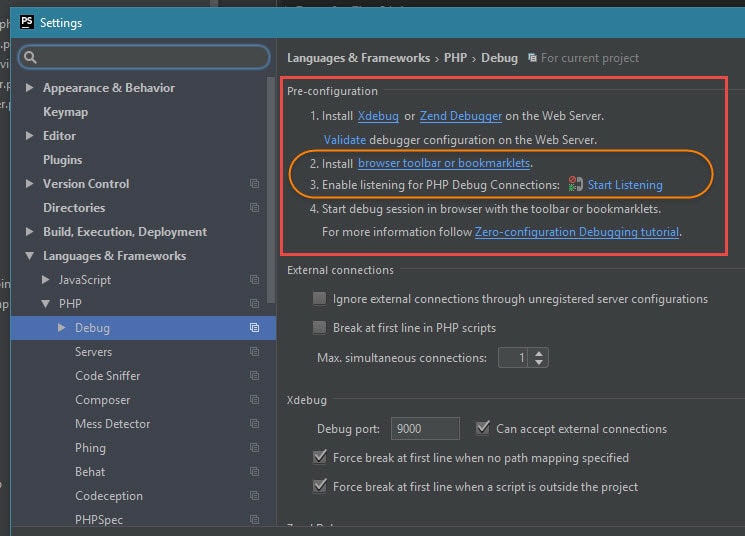Open Directories settings page
Viewport: 745px width, 536px height.
(x=74, y=208)
